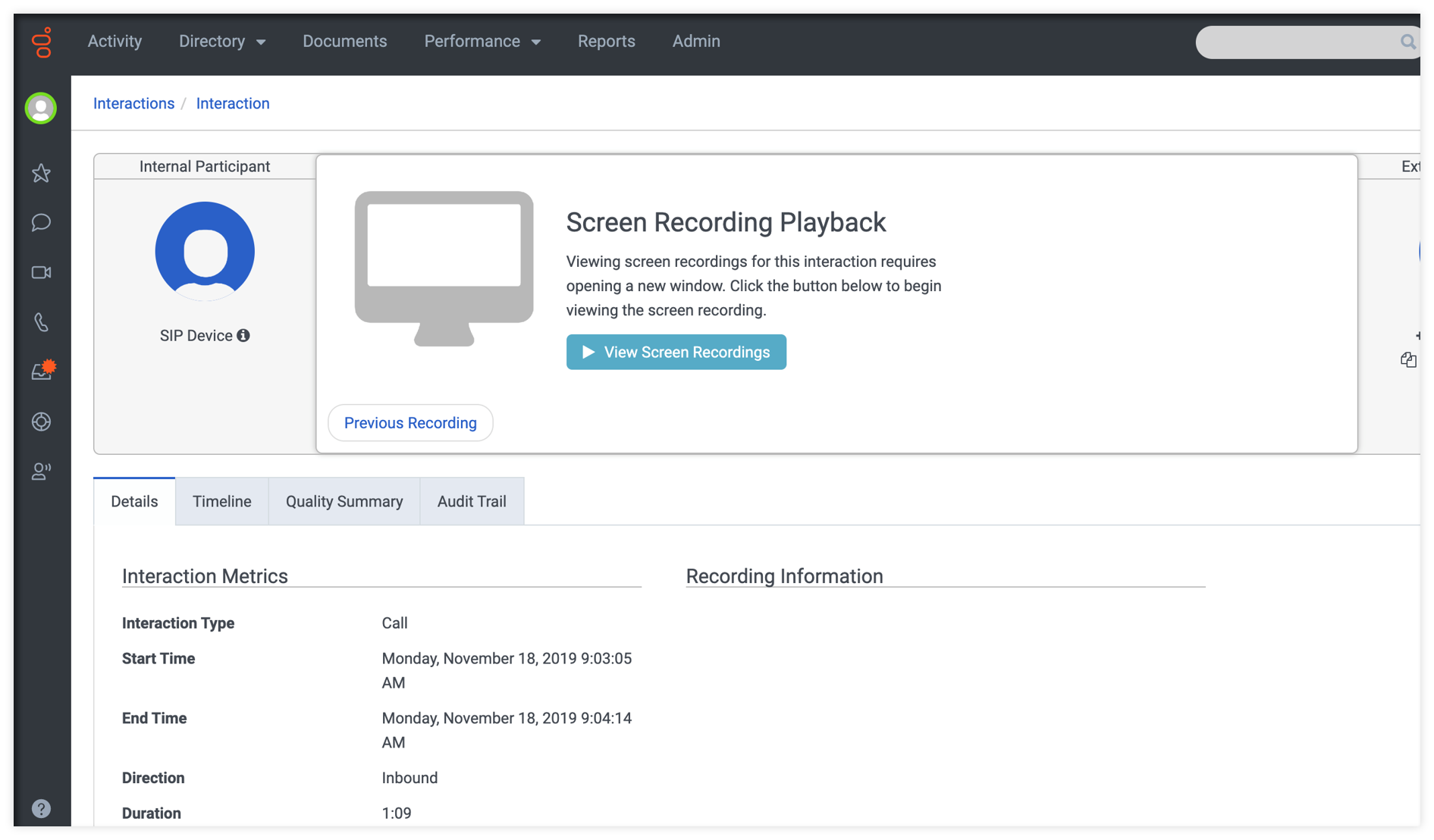The image size is (1434, 840).
Task: Click the copy interaction icon on the right
Action: 1409,359
